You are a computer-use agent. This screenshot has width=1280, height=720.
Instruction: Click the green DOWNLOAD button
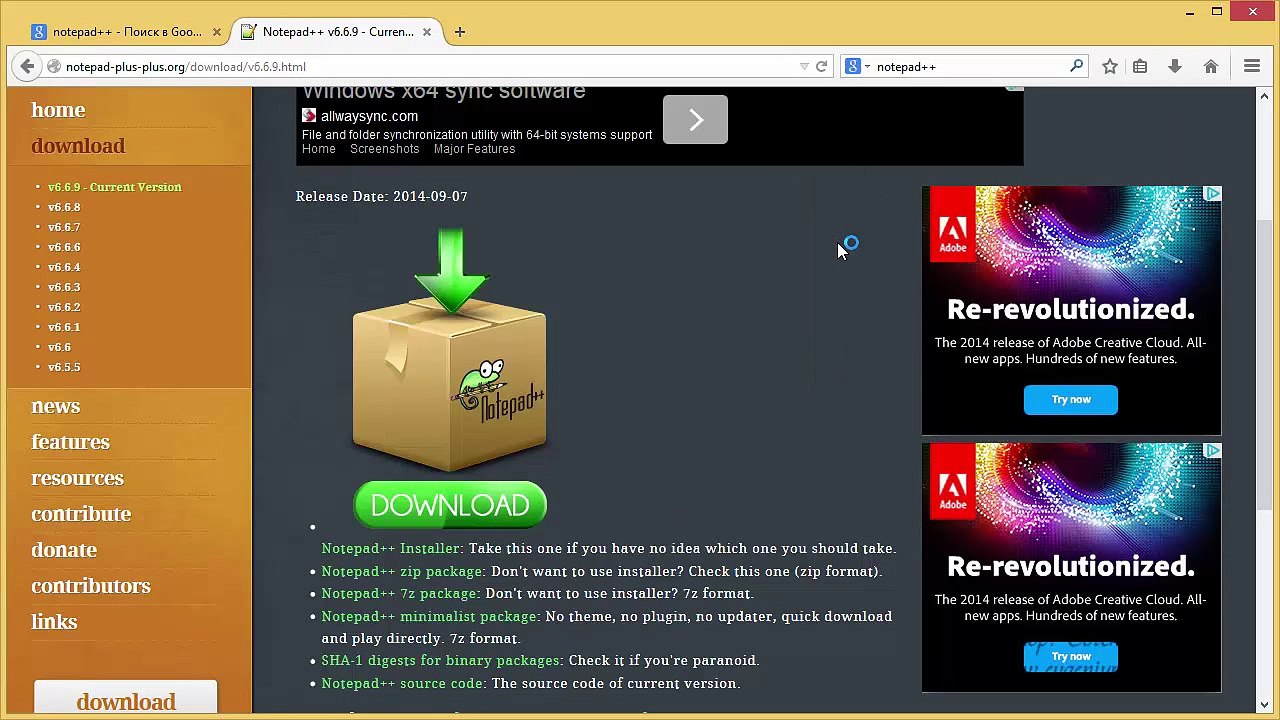click(450, 505)
